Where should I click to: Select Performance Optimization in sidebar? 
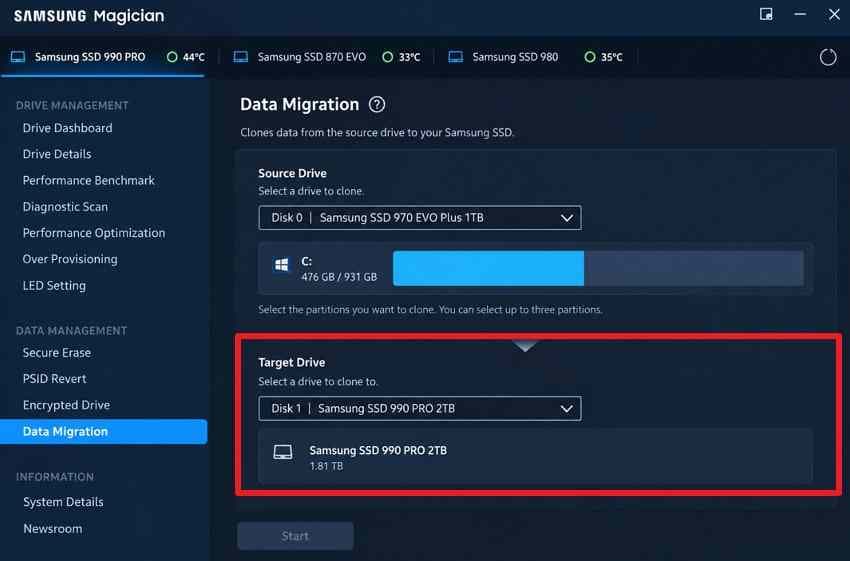click(94, 233)
